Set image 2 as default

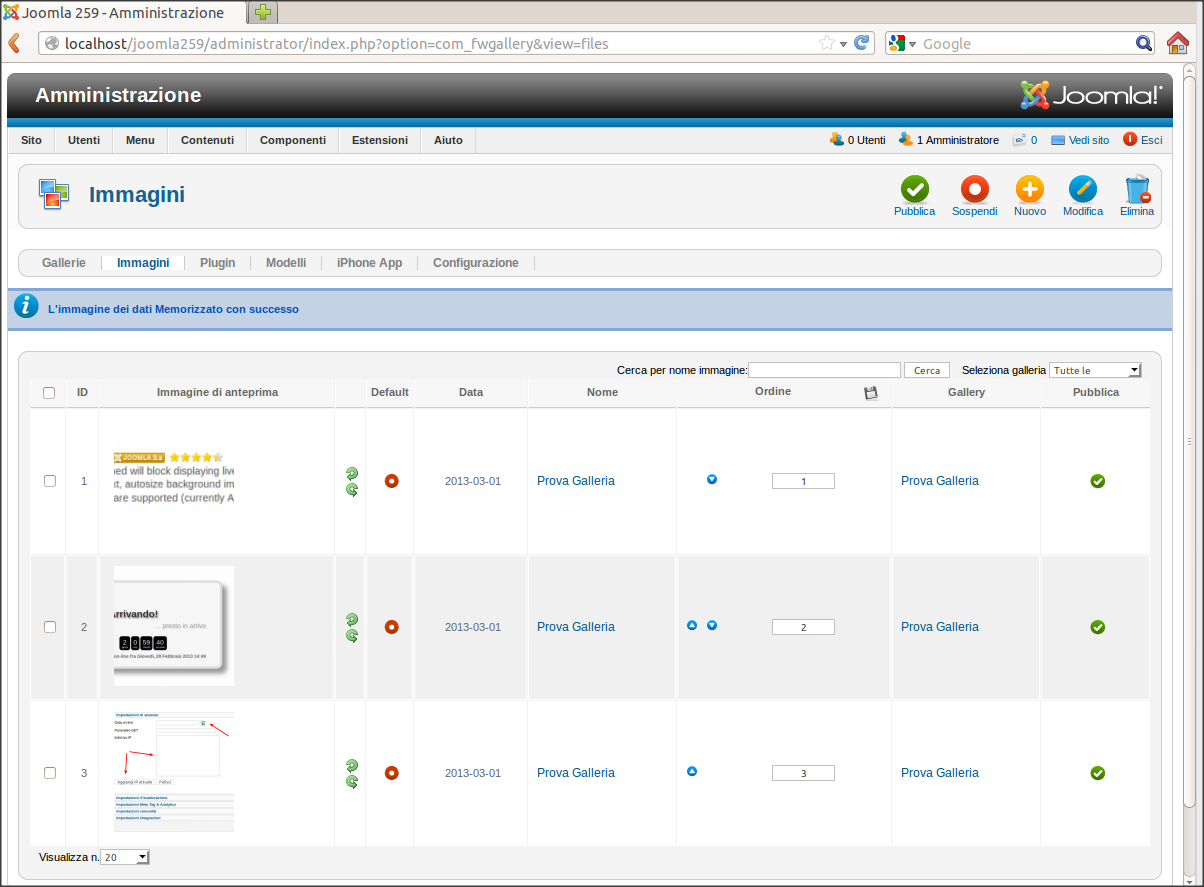tap(391, 627)
